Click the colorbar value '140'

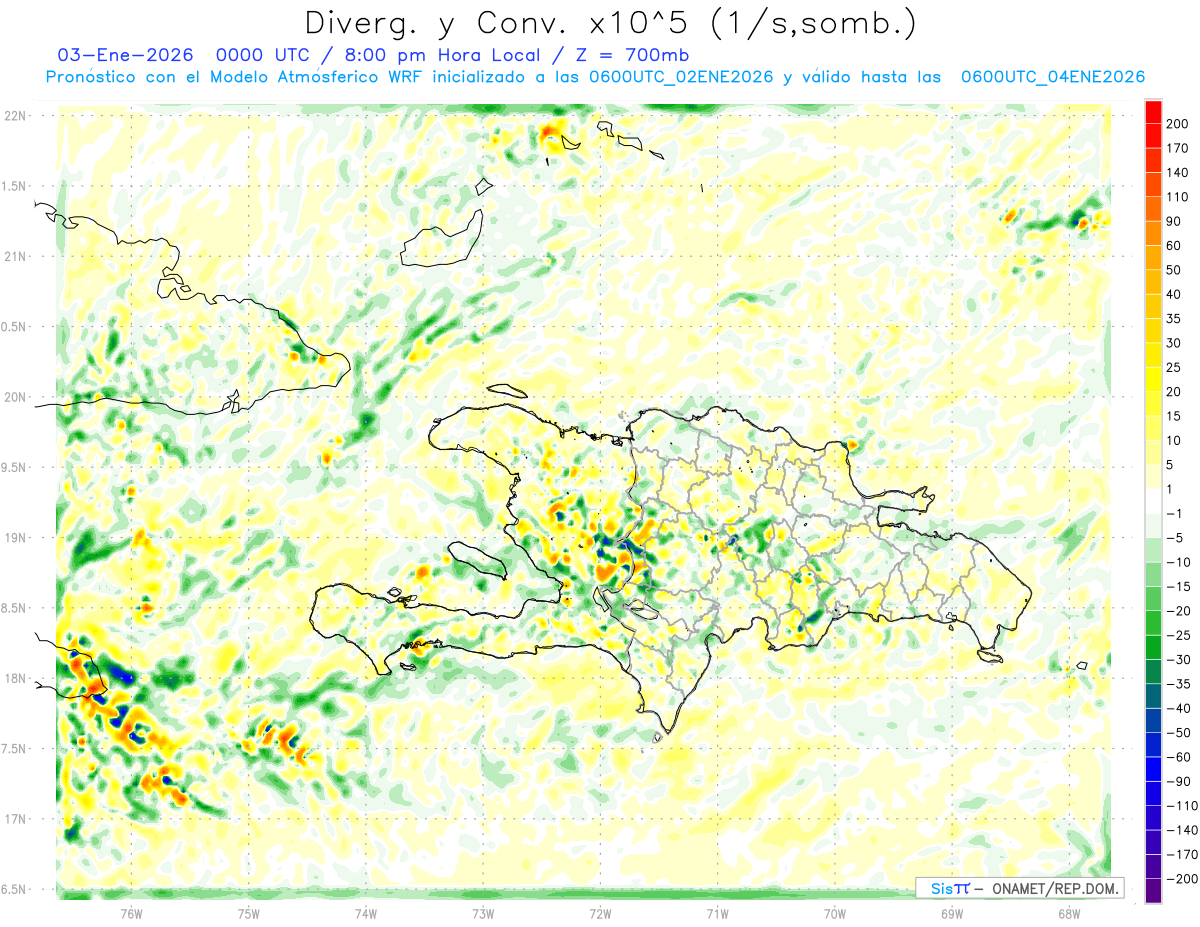pos(1176,173)
